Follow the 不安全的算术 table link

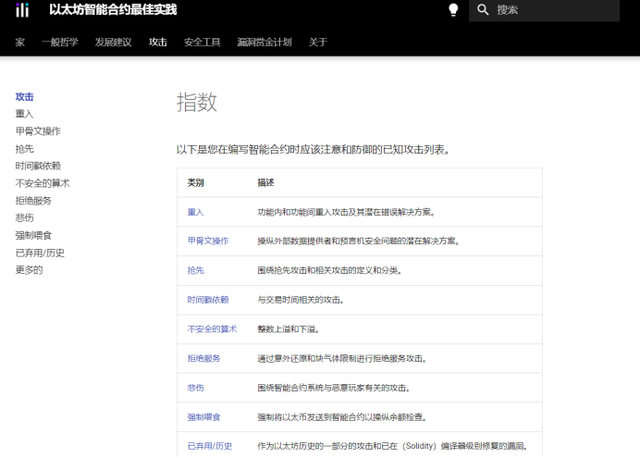point(212,329)
